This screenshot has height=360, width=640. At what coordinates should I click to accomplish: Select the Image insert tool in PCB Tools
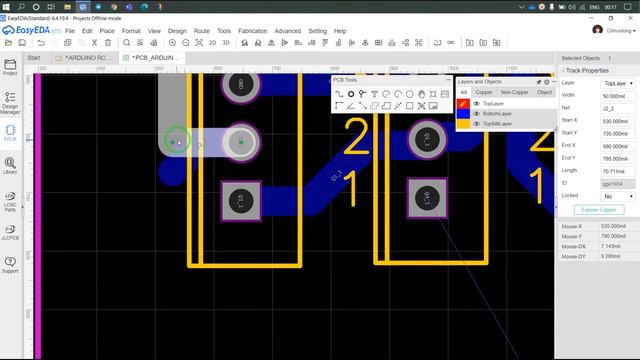(x=445, y=94)
